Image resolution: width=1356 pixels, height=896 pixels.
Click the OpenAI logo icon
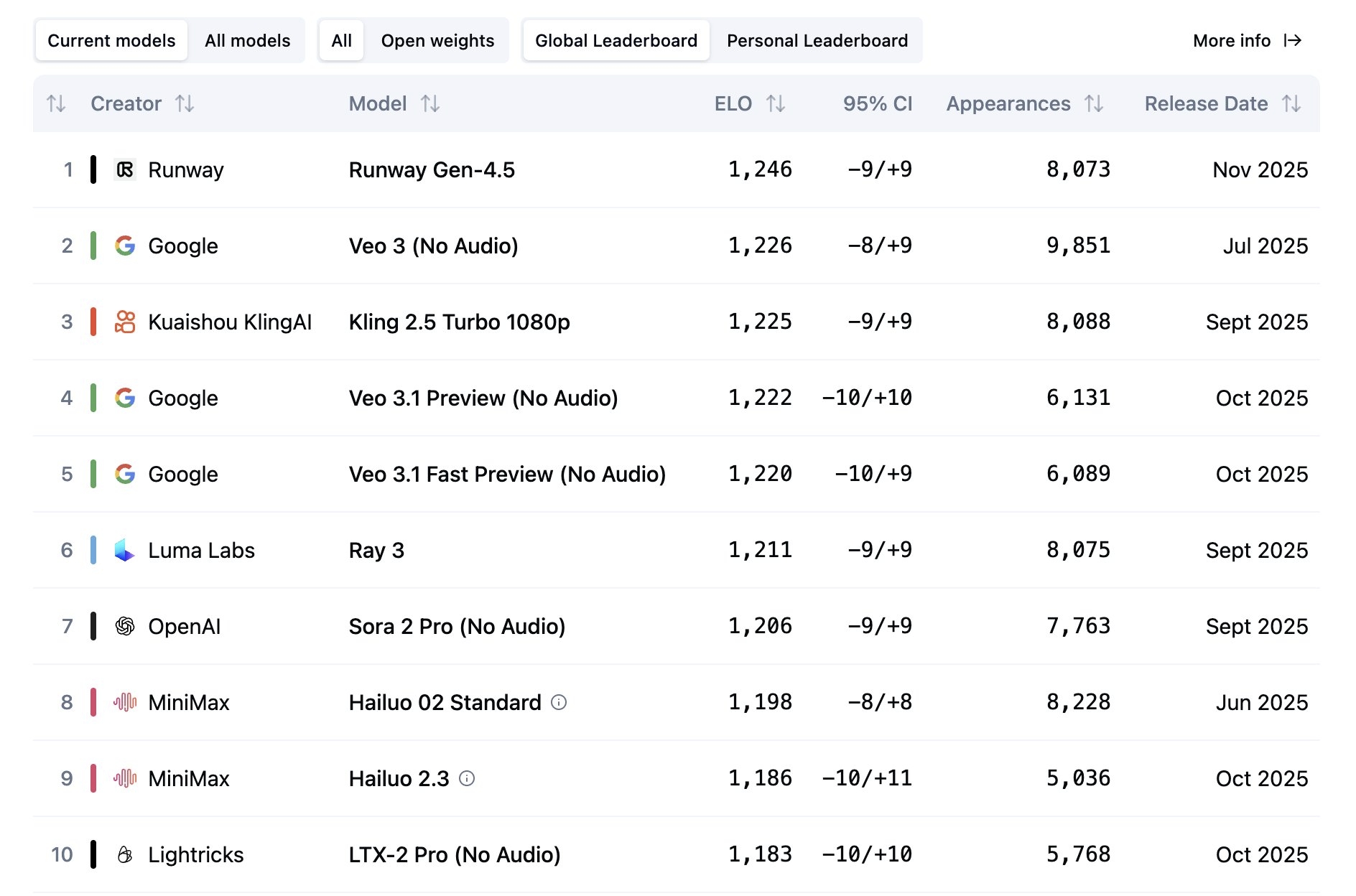[x=125, y=626]
